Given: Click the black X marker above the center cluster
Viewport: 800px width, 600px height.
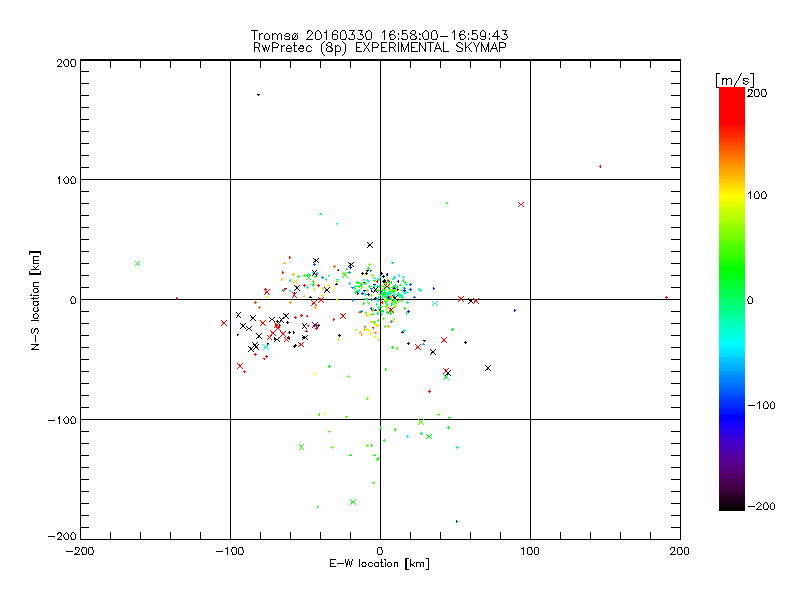Looking at the screenshot, I should point(370,245).
